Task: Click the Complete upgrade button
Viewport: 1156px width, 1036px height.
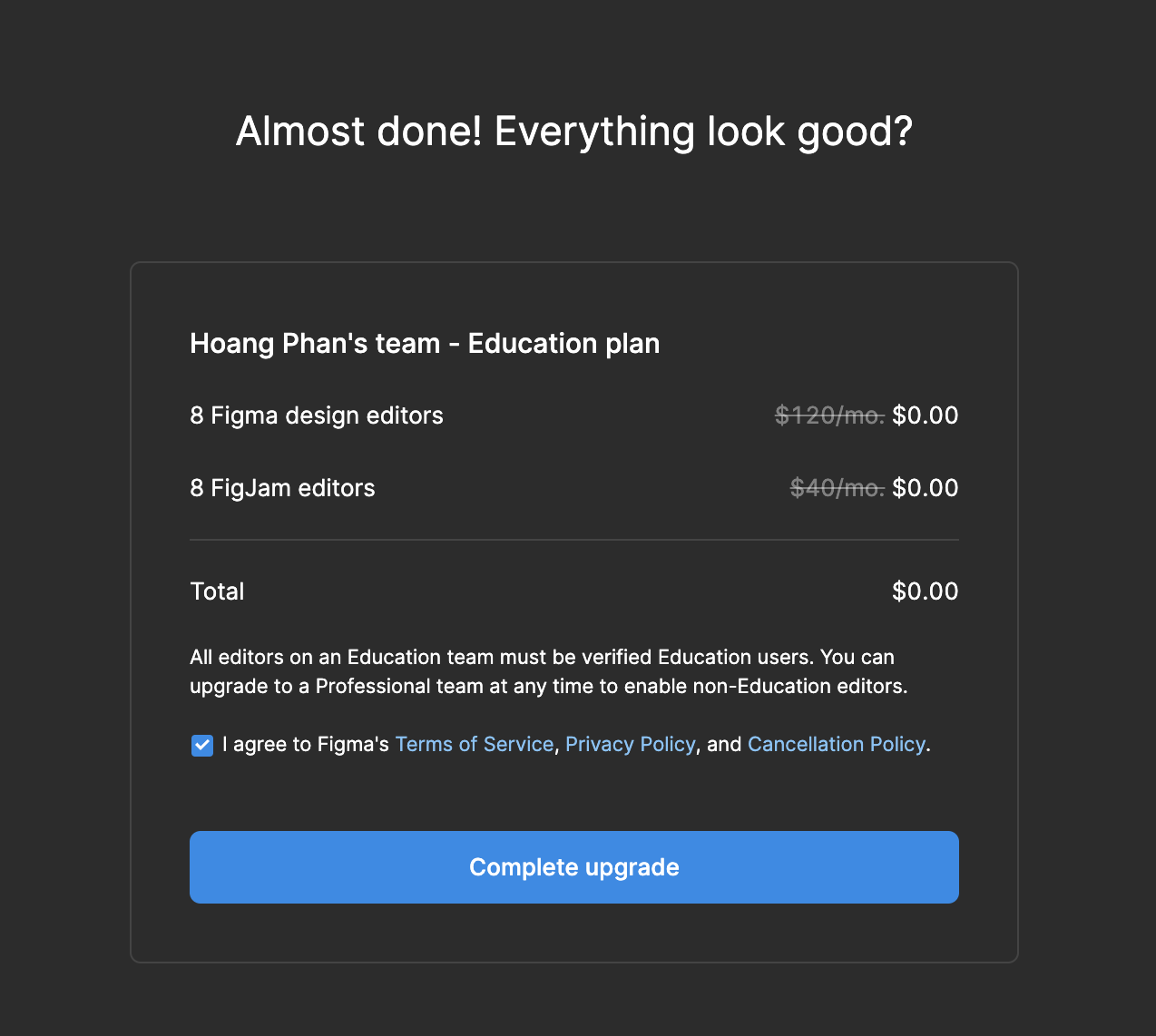Action: [573, 867]
